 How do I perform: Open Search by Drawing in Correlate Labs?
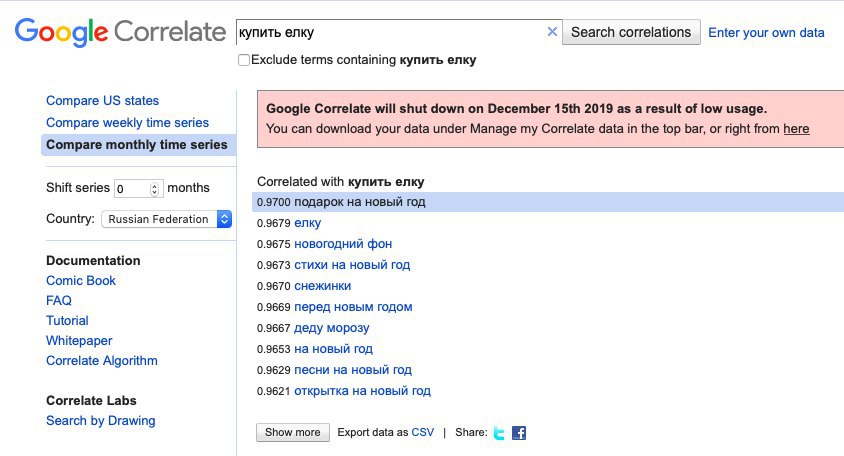pyautogui.click(x=101, y=420)
